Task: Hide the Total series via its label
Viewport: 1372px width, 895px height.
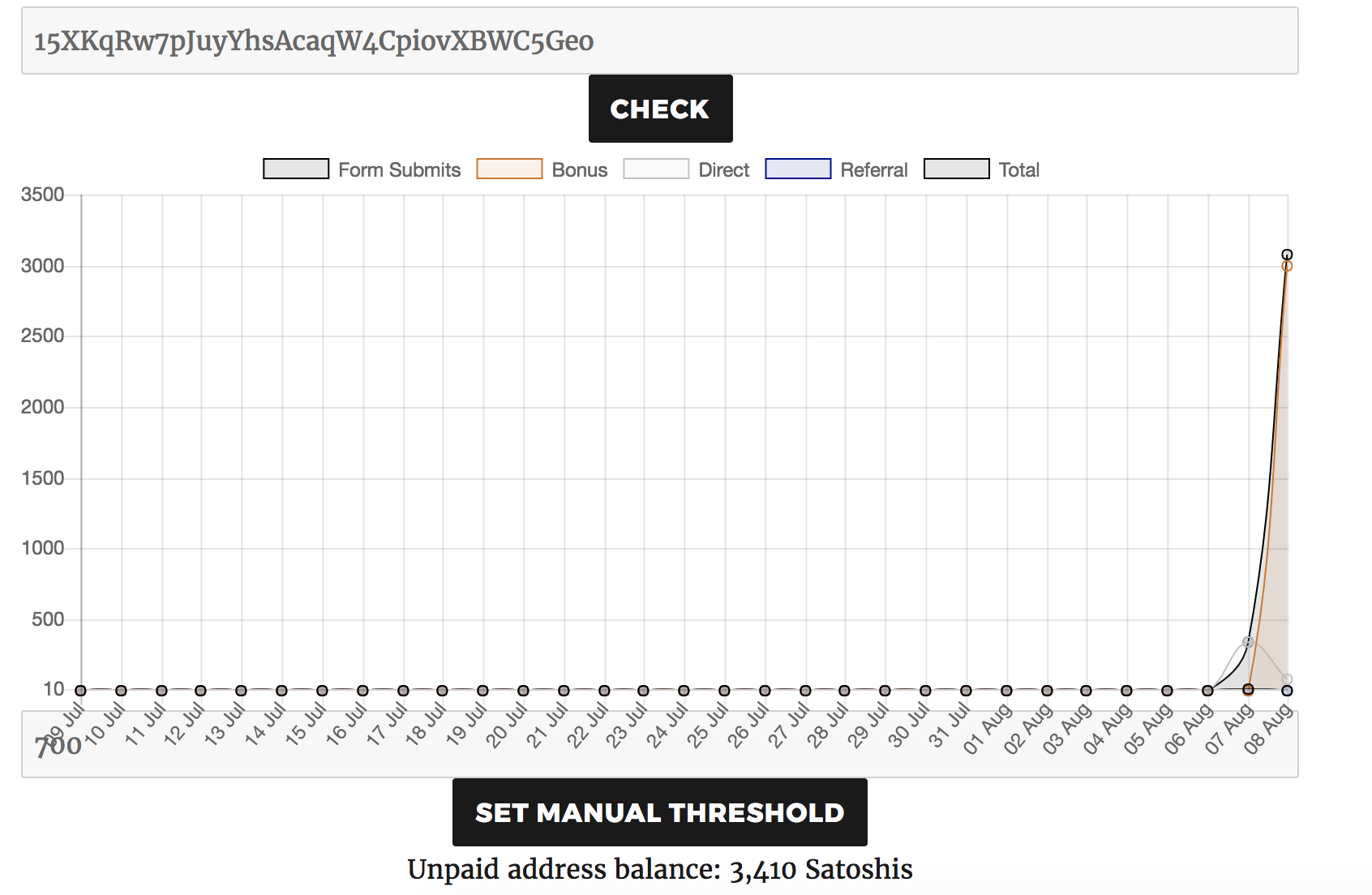Action: (x=1018, y=169)
